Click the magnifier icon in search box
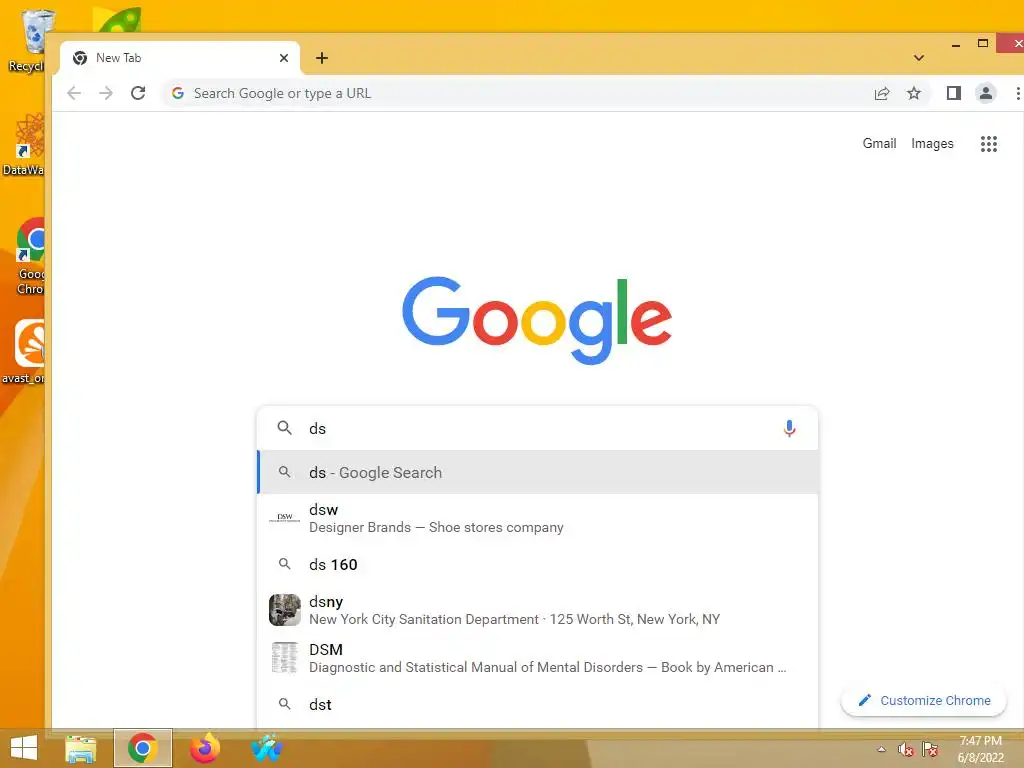Viewport: 1024px width, 768px height. coord(285,428)
